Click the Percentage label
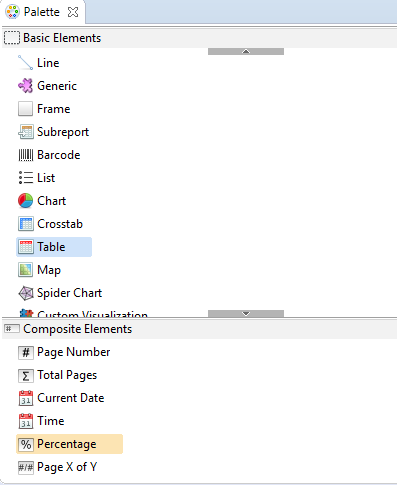Viewport: 397px width, 485px height. click(66, 444)
